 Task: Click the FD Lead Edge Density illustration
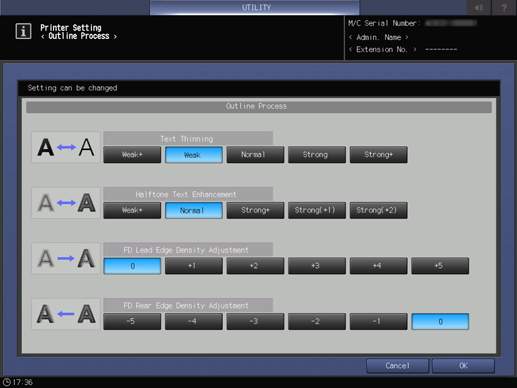[66, 259]
